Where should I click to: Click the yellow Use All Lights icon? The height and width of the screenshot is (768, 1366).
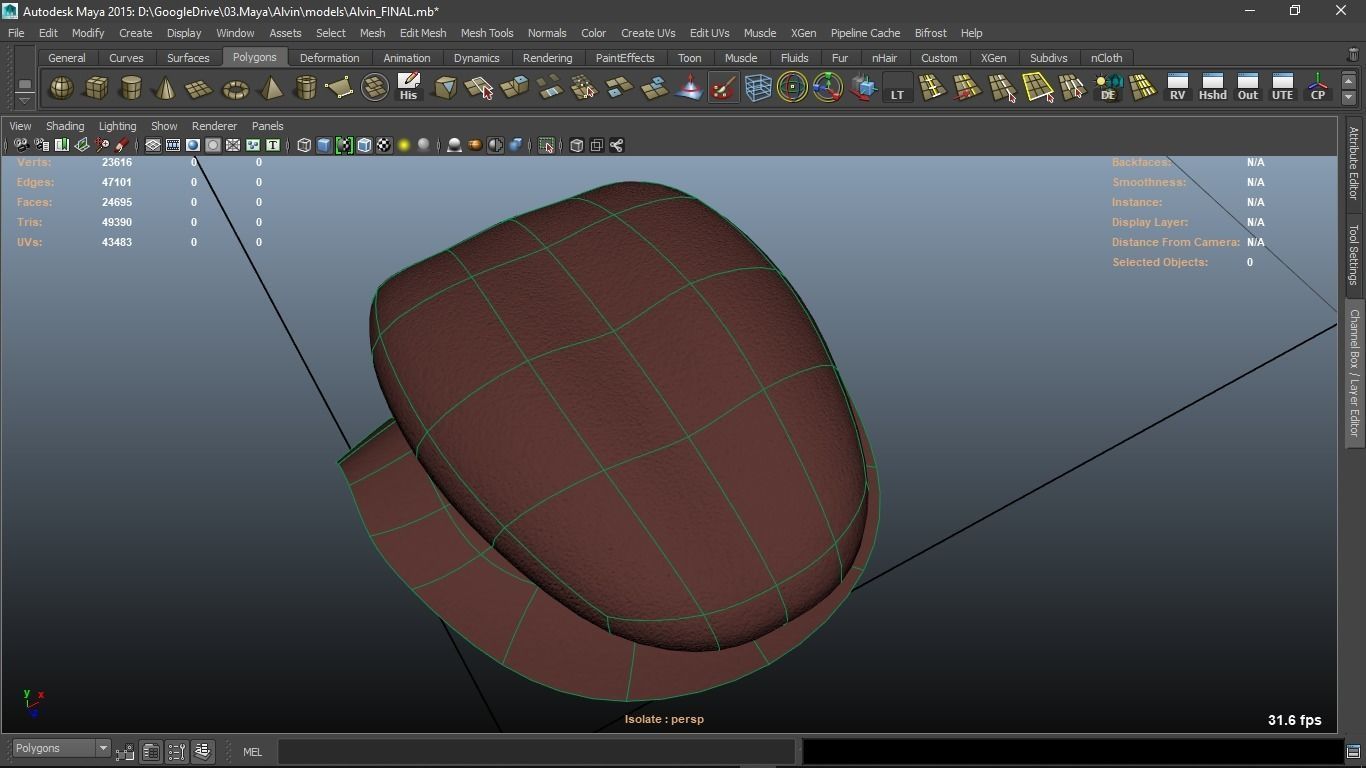pos(404,145)
